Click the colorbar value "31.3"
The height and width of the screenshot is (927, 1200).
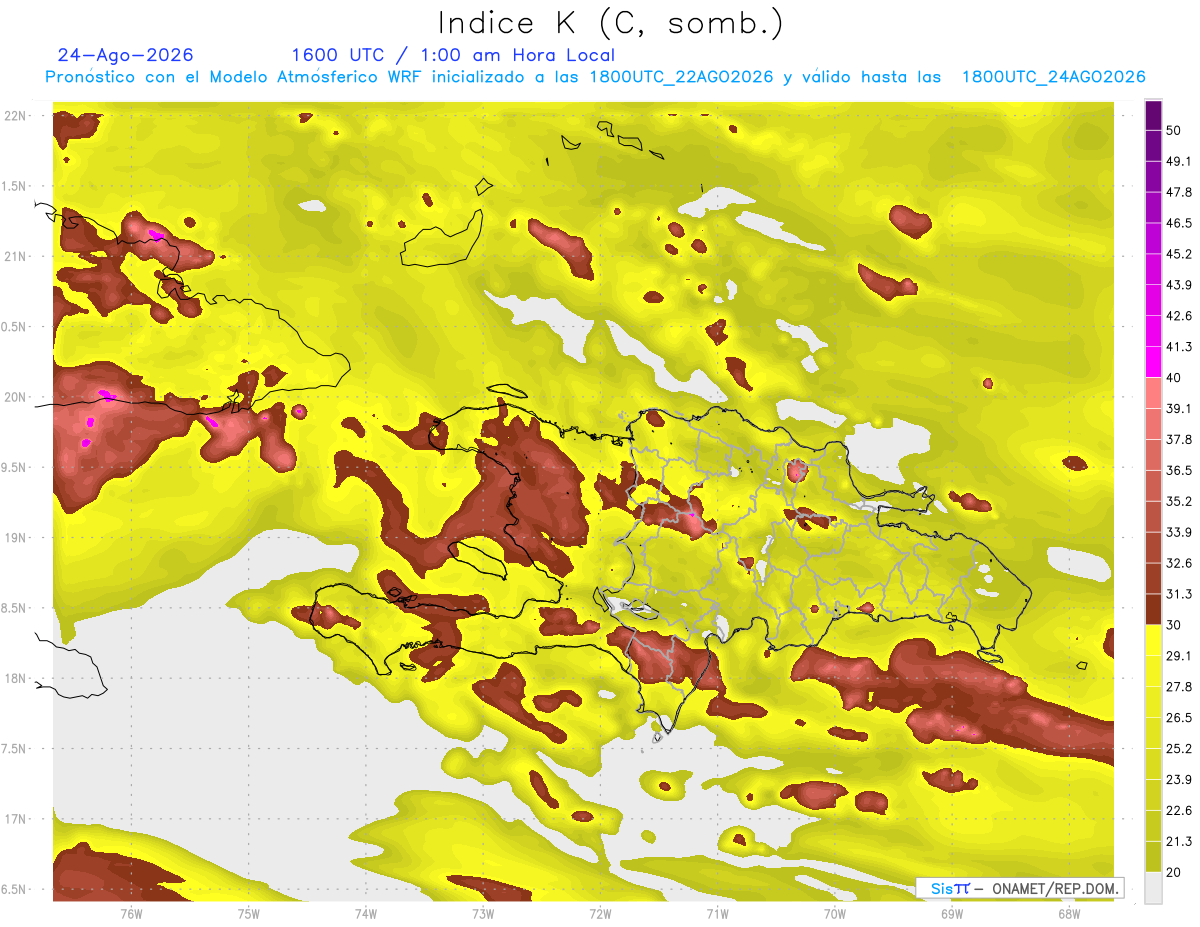pyautogui.click(x=1178, y=594)
